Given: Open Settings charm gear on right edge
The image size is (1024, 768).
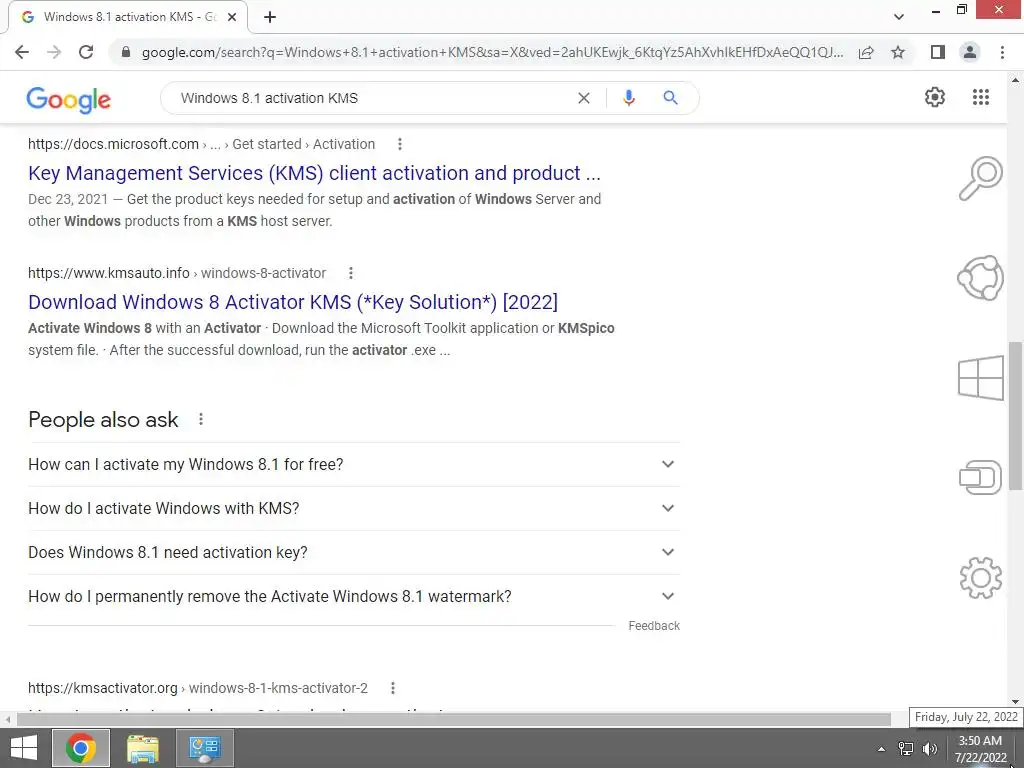Looking at the screenshot, I should tap(981, 577).
